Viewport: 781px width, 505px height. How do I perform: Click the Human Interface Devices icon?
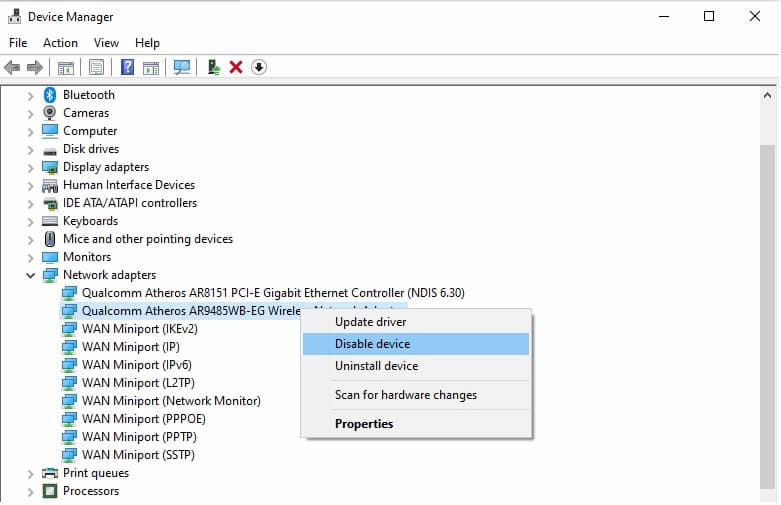click(50, 185)
